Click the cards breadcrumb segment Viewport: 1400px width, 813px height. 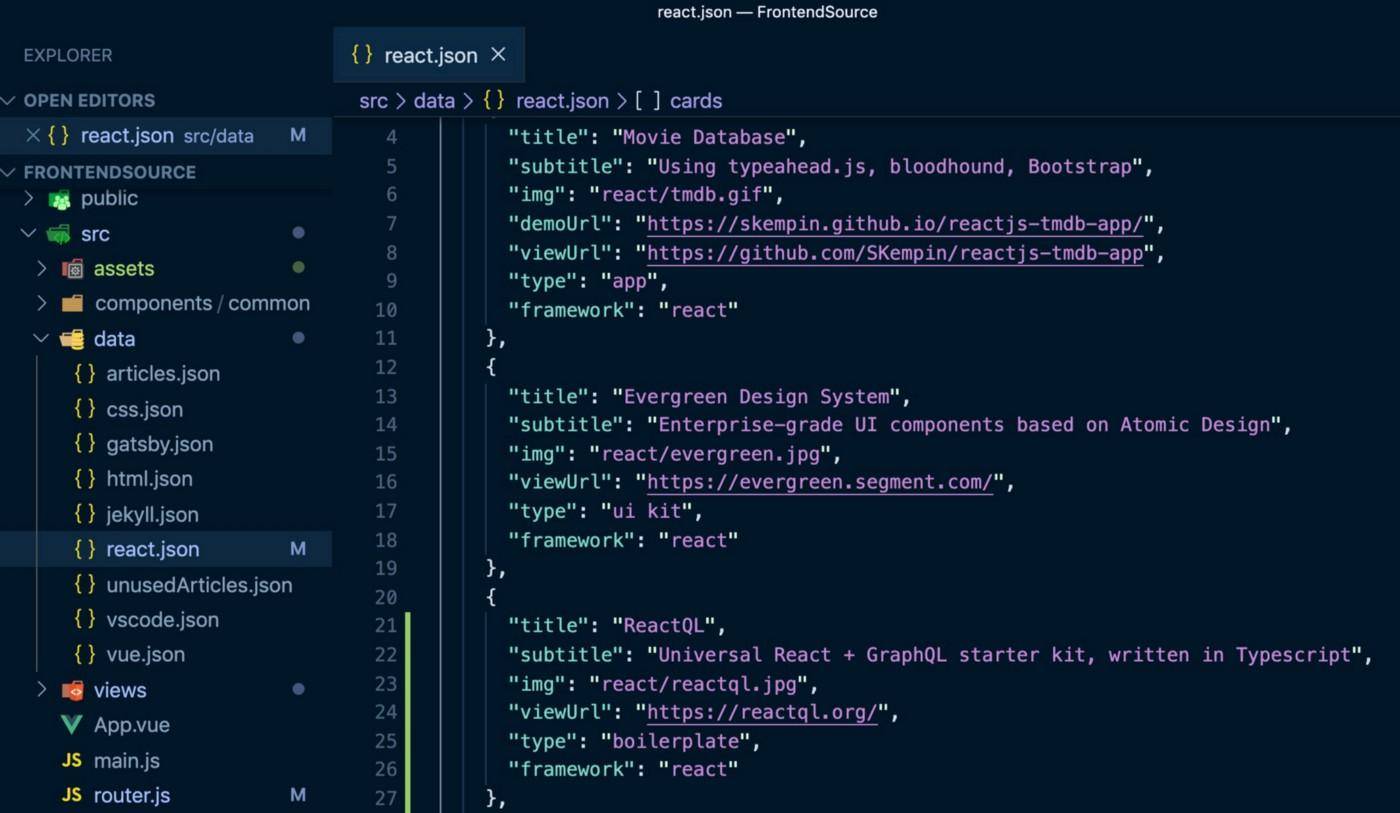695,101
